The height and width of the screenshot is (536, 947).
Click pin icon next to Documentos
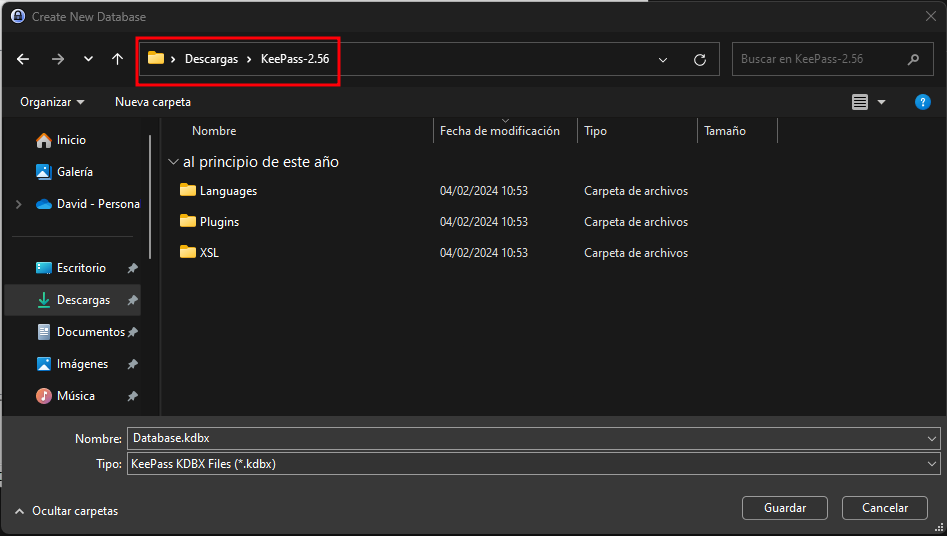(133, 332)
